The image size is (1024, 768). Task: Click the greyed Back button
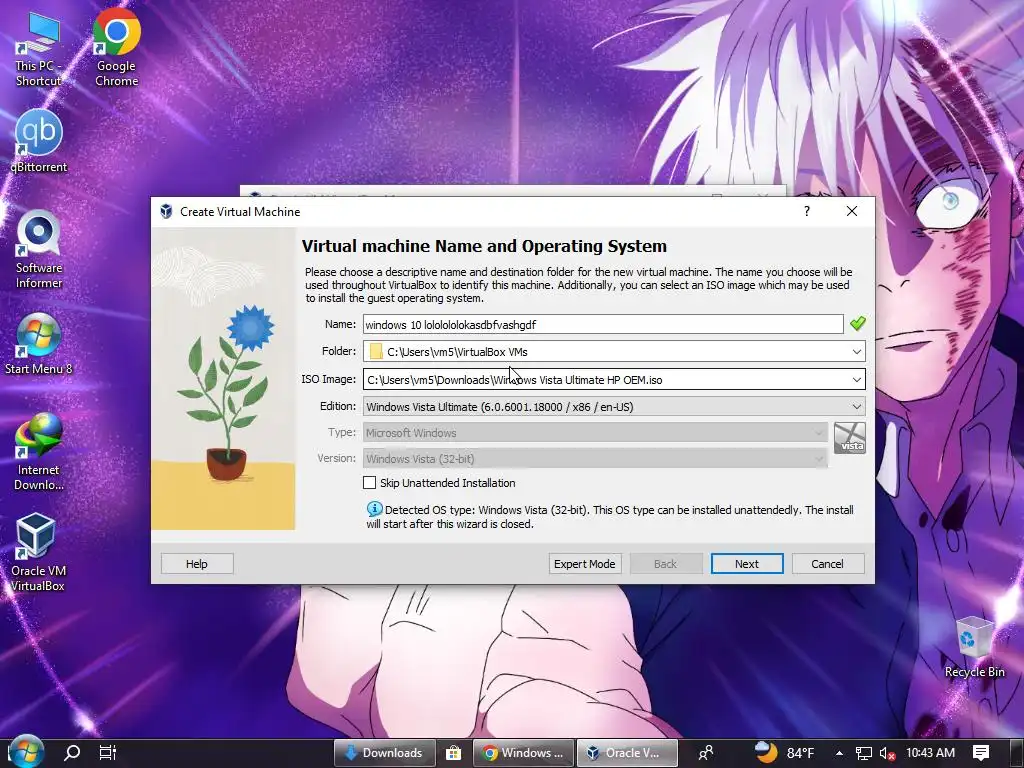point(665,564)
